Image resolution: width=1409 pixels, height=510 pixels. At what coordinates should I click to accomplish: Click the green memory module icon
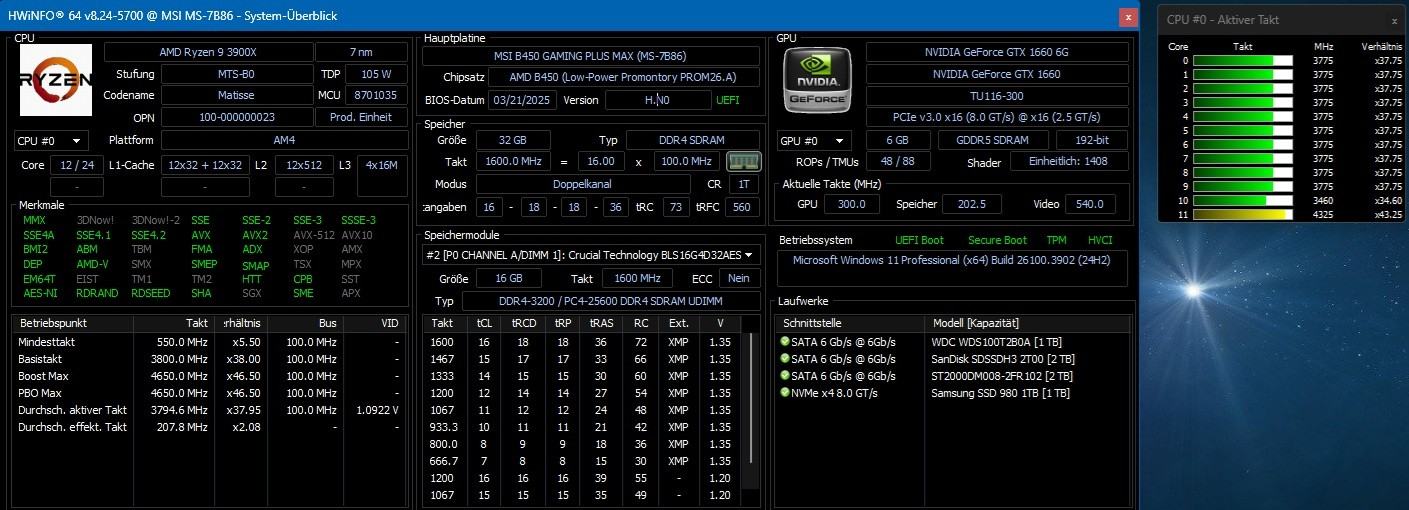(x=744, y=162)
